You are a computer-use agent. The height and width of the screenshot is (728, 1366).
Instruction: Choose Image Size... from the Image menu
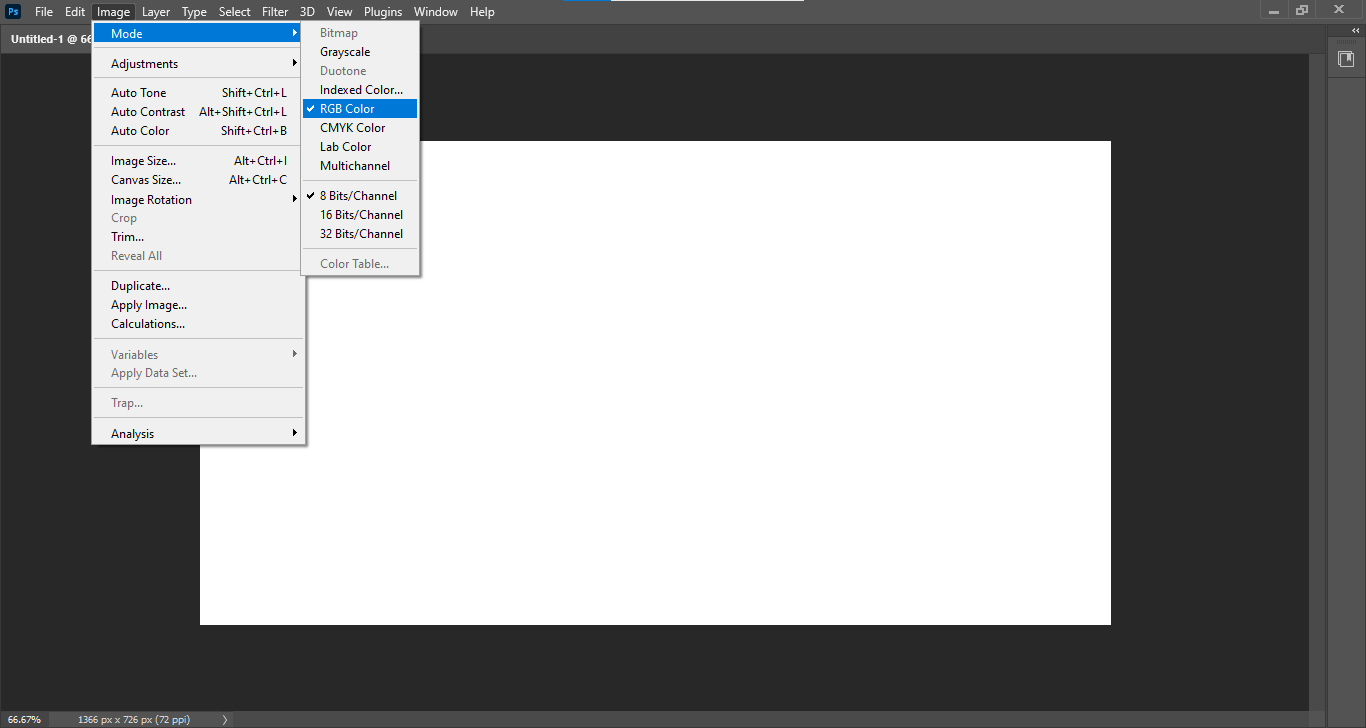pos(143,161)
